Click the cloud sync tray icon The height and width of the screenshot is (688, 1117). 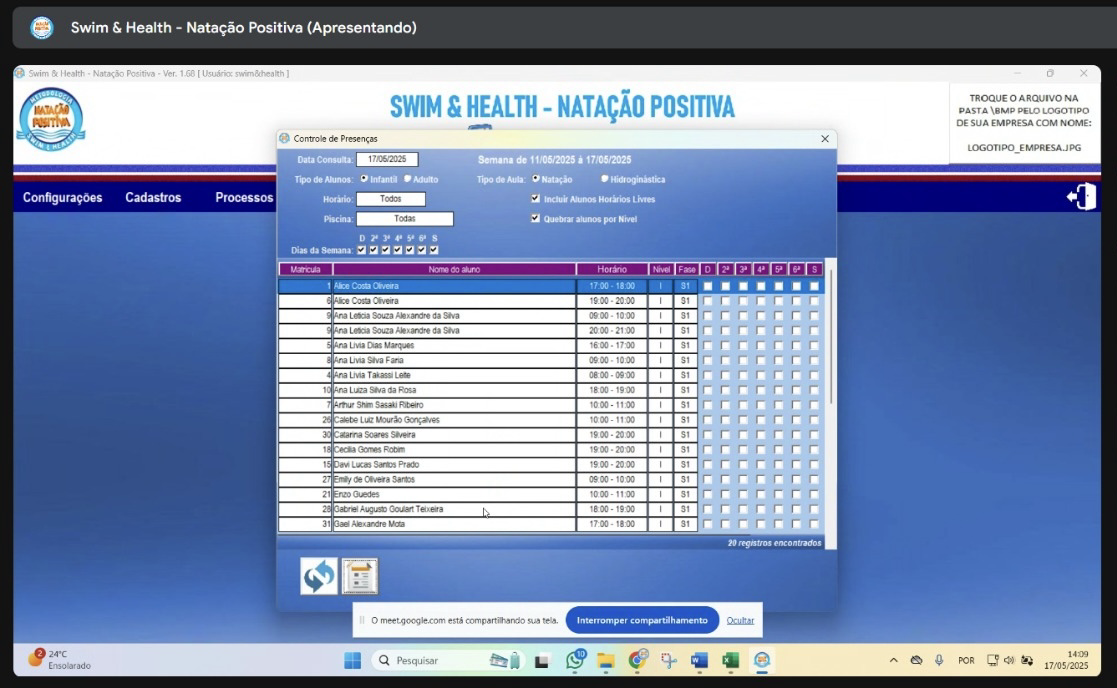(x=916, y=660)
